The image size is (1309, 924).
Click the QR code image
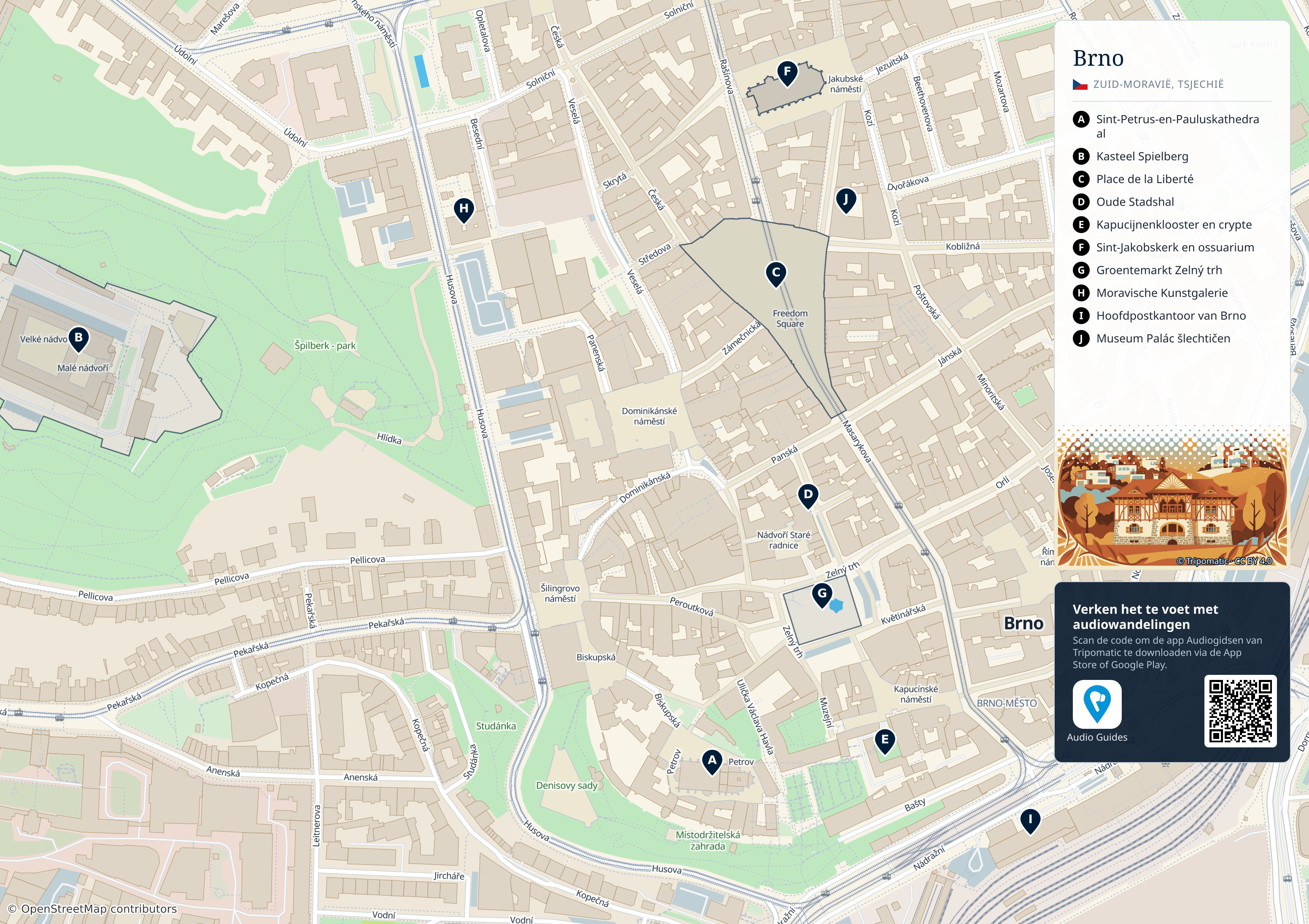pos(1240,711)
